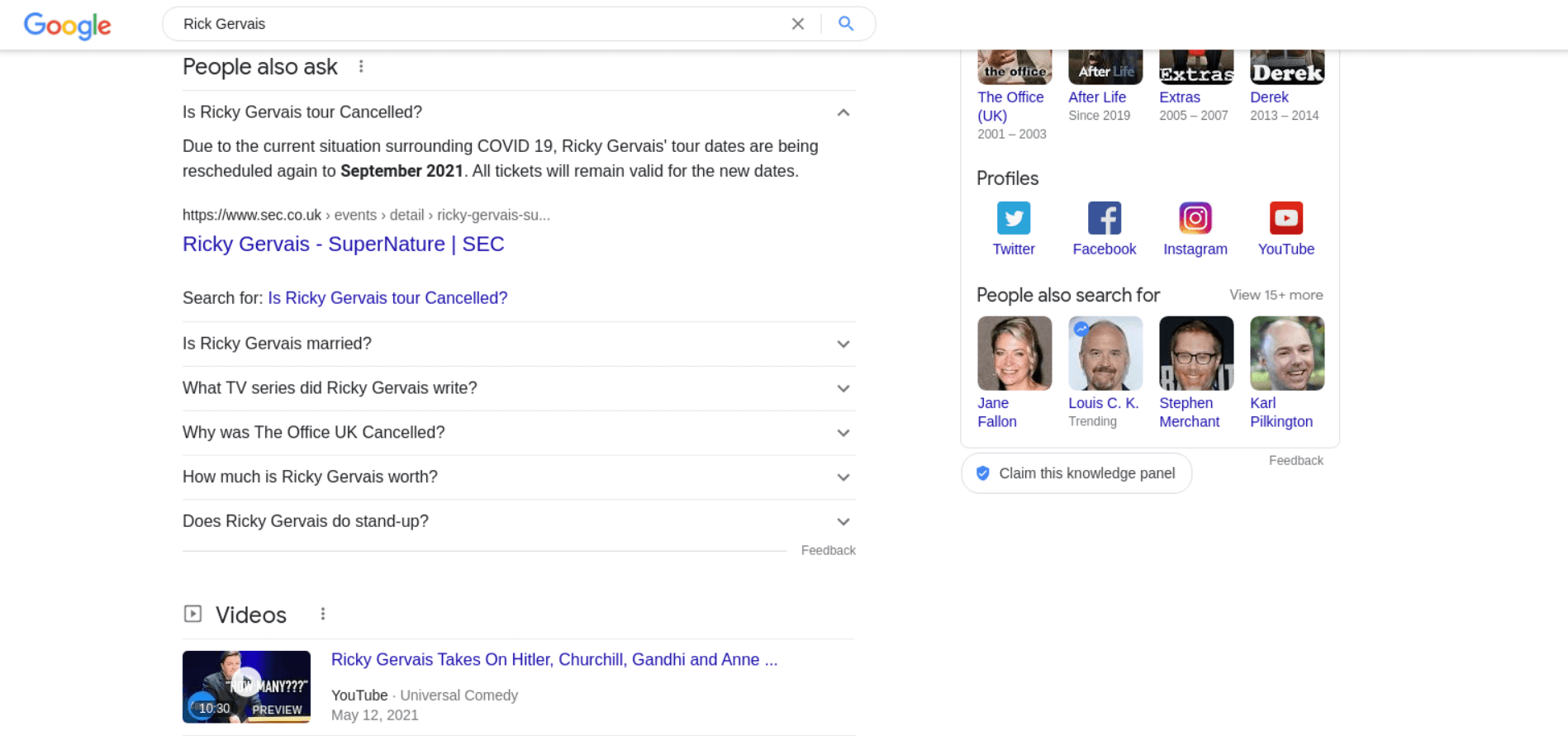Open the sec.co.uk URL breadcrumb
This screenshot has height=736, width=1568.
366,215
